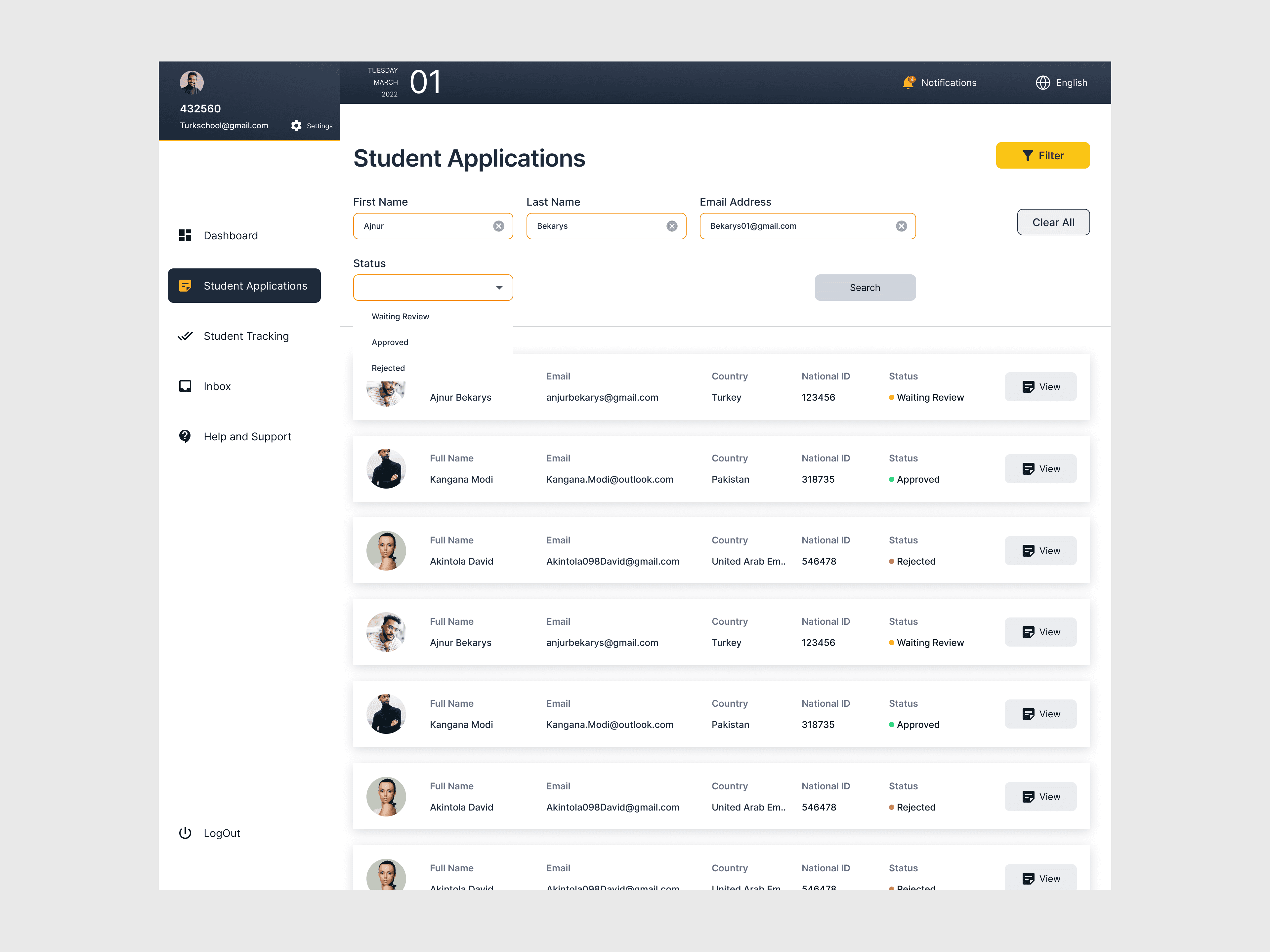The width and height of the screenshot is (1270, 952).
Task: Clear the Email Address field with its X
Action: pos(901,226)
